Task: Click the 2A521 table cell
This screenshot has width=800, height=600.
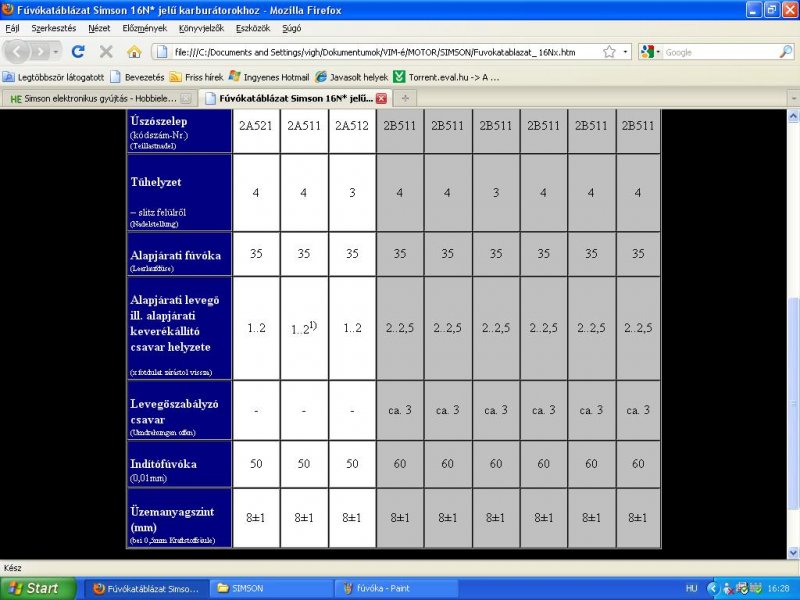Action: tap(256, 131)
